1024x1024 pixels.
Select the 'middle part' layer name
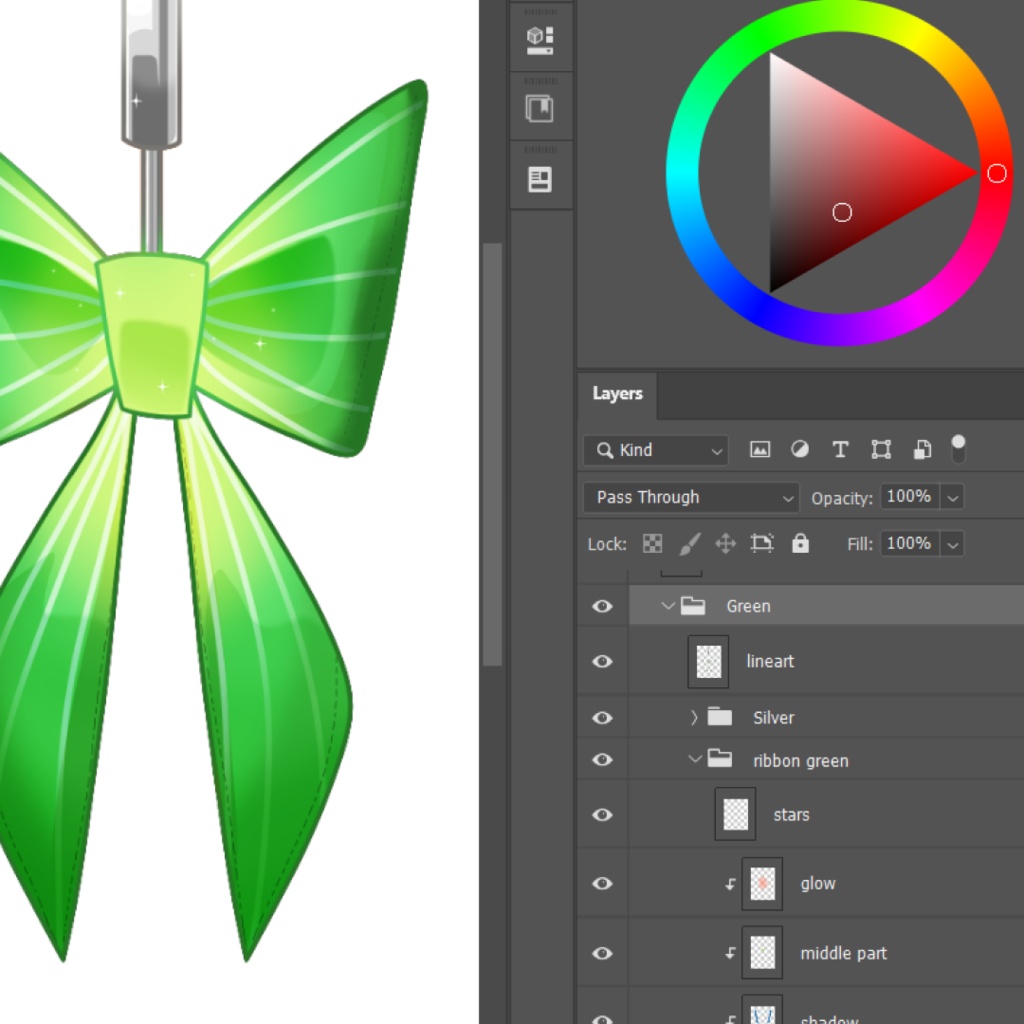843,953
